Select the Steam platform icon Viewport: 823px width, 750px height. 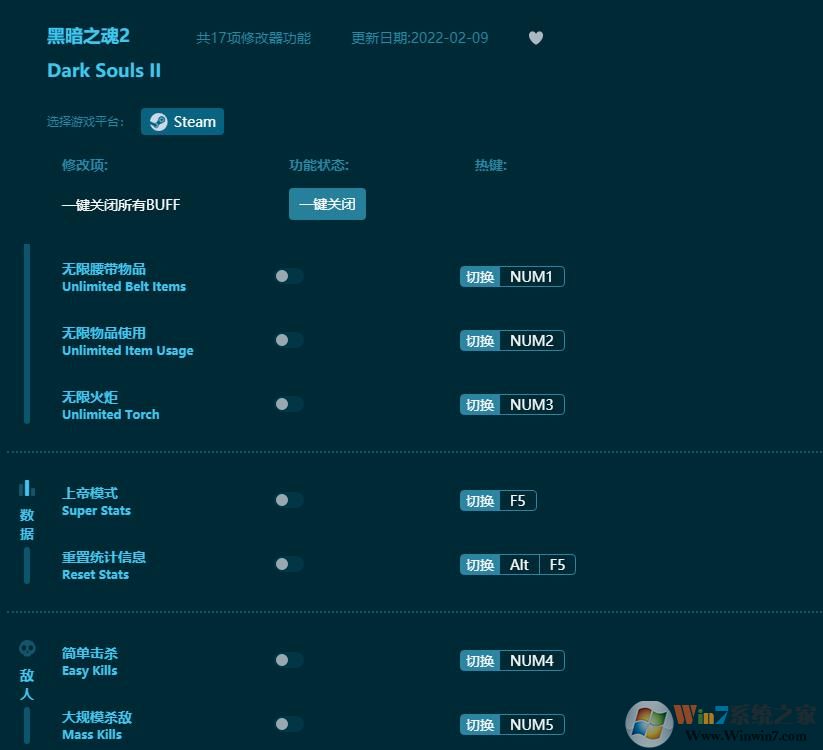click(x=158, y=121)
